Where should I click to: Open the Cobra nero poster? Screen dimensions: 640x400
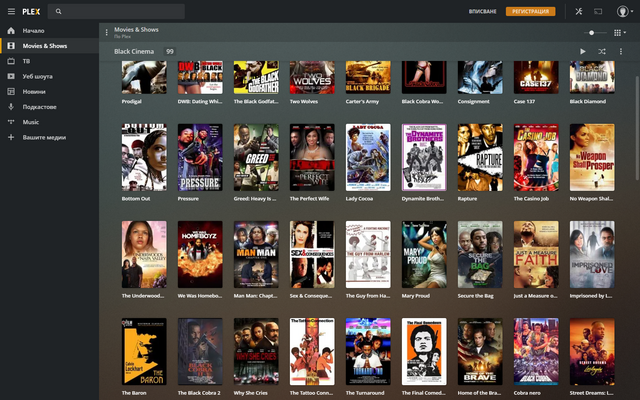536,351
